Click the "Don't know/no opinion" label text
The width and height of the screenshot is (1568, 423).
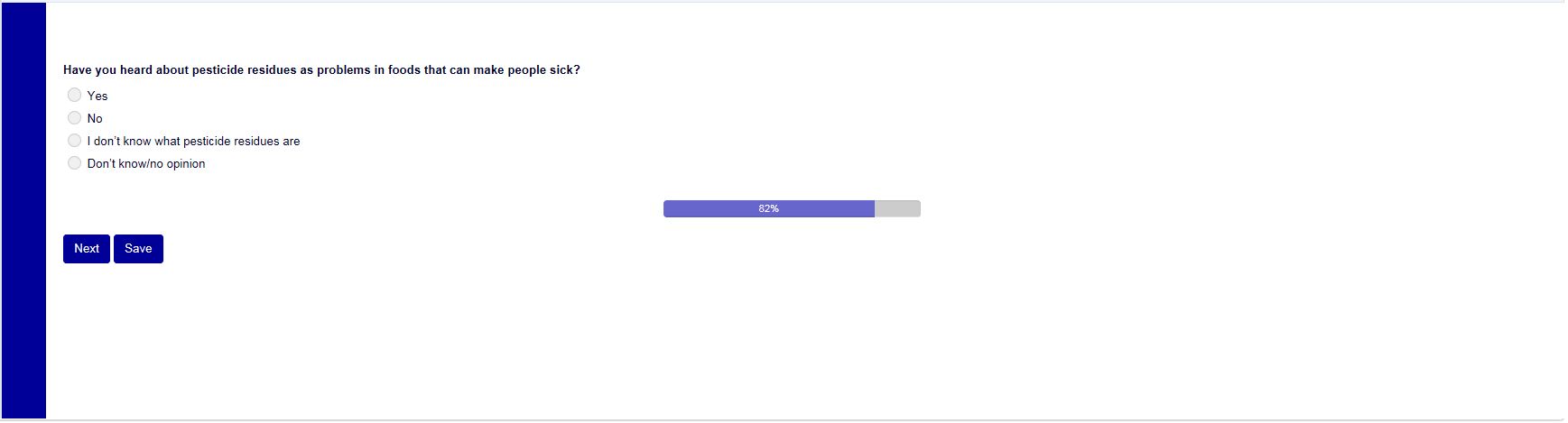[x=146, y=163]
